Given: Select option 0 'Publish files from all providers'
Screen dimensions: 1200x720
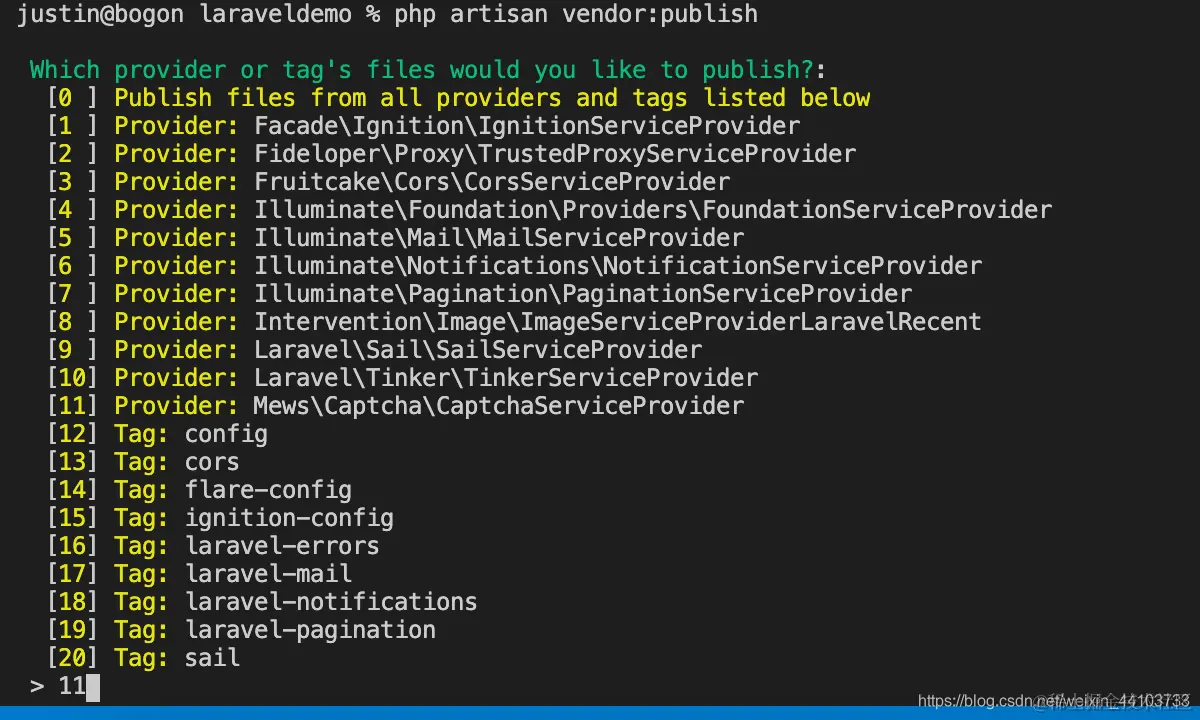Looking at the screenshot, I should (458, 98).
